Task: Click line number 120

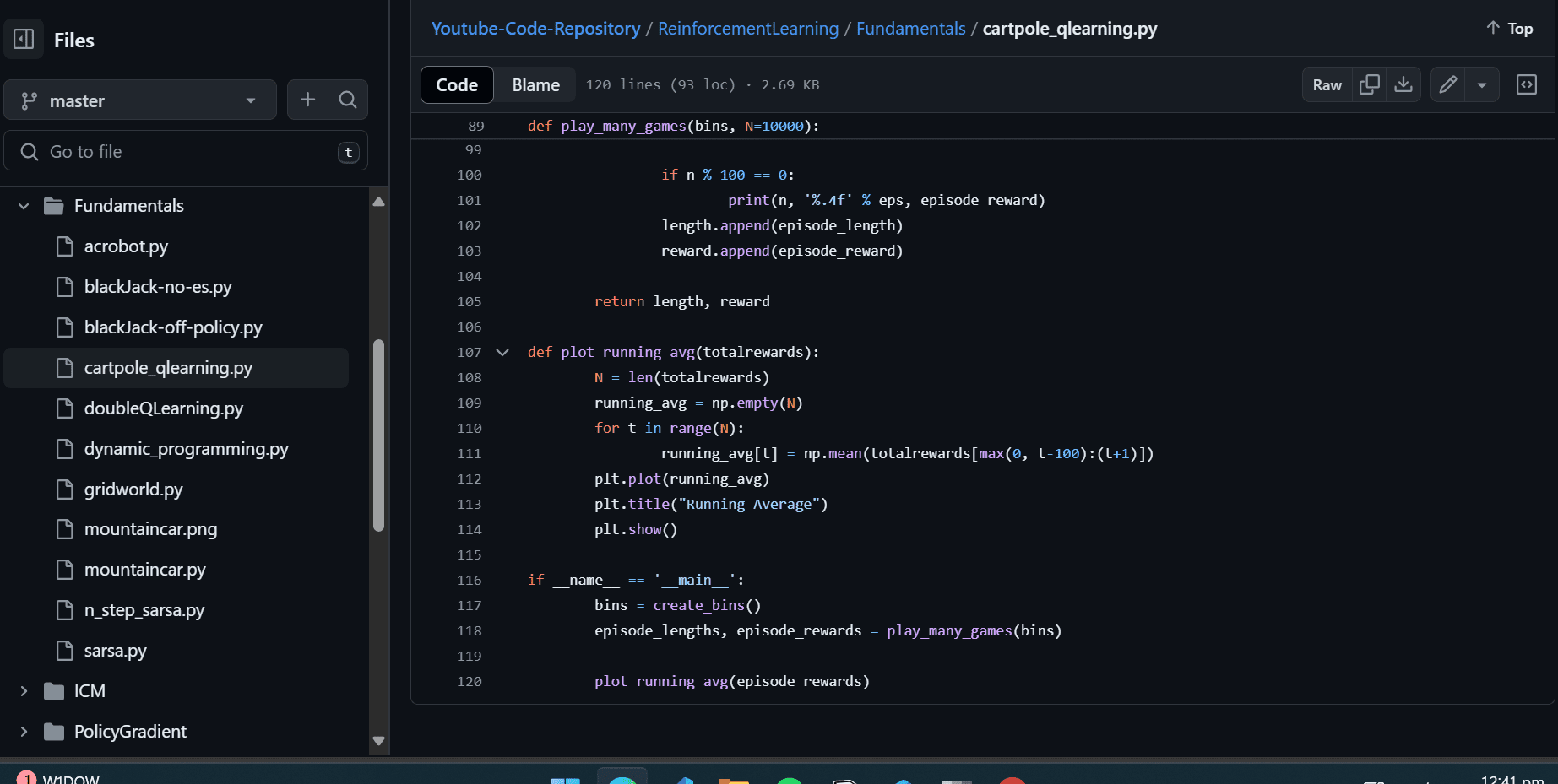Action: 470,681
